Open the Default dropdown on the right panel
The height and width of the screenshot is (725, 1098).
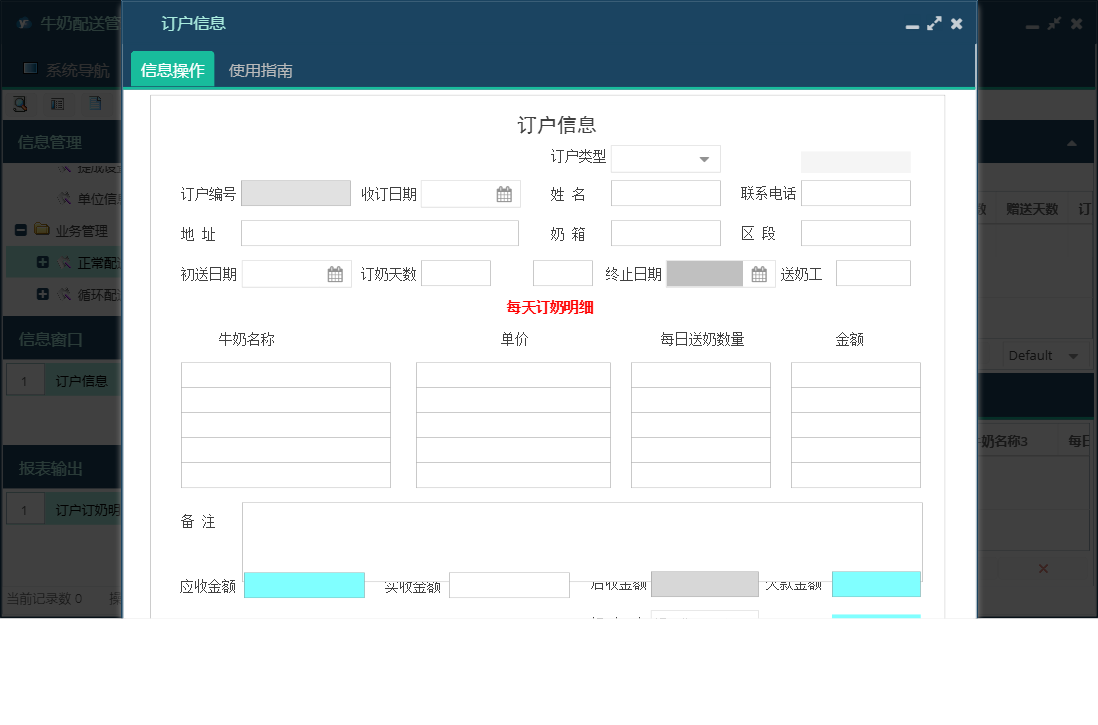[x=1046, y=354]
